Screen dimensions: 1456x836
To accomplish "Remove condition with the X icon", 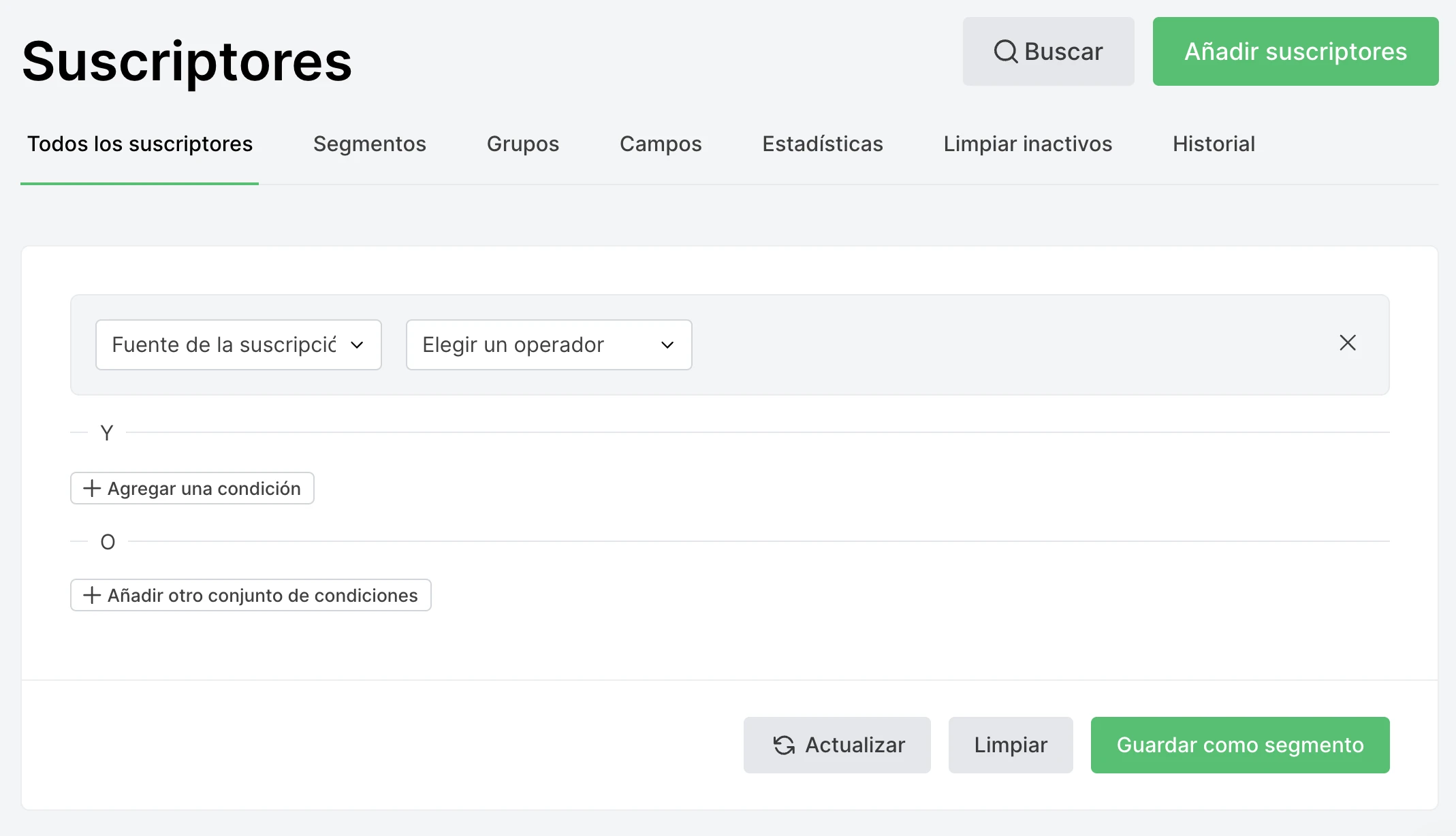I will 1347,343.
